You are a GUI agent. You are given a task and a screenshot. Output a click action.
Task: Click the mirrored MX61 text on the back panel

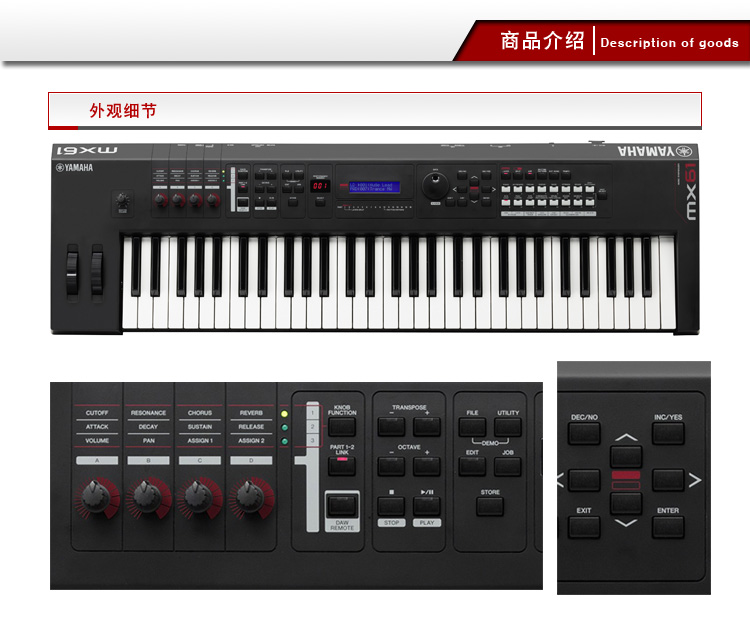point(87,150)
